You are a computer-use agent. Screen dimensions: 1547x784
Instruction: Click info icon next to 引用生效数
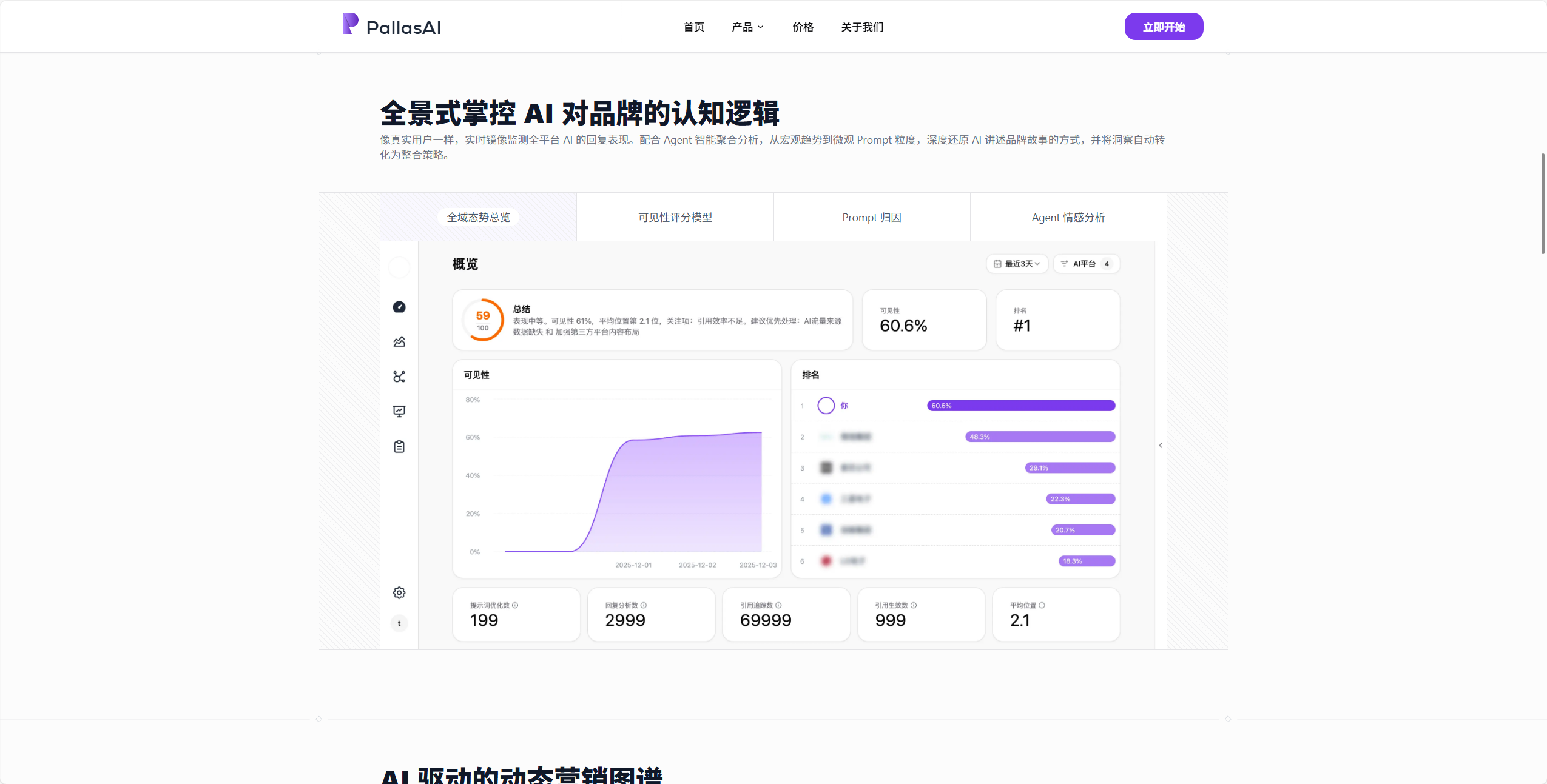click(x=914, y=605)
